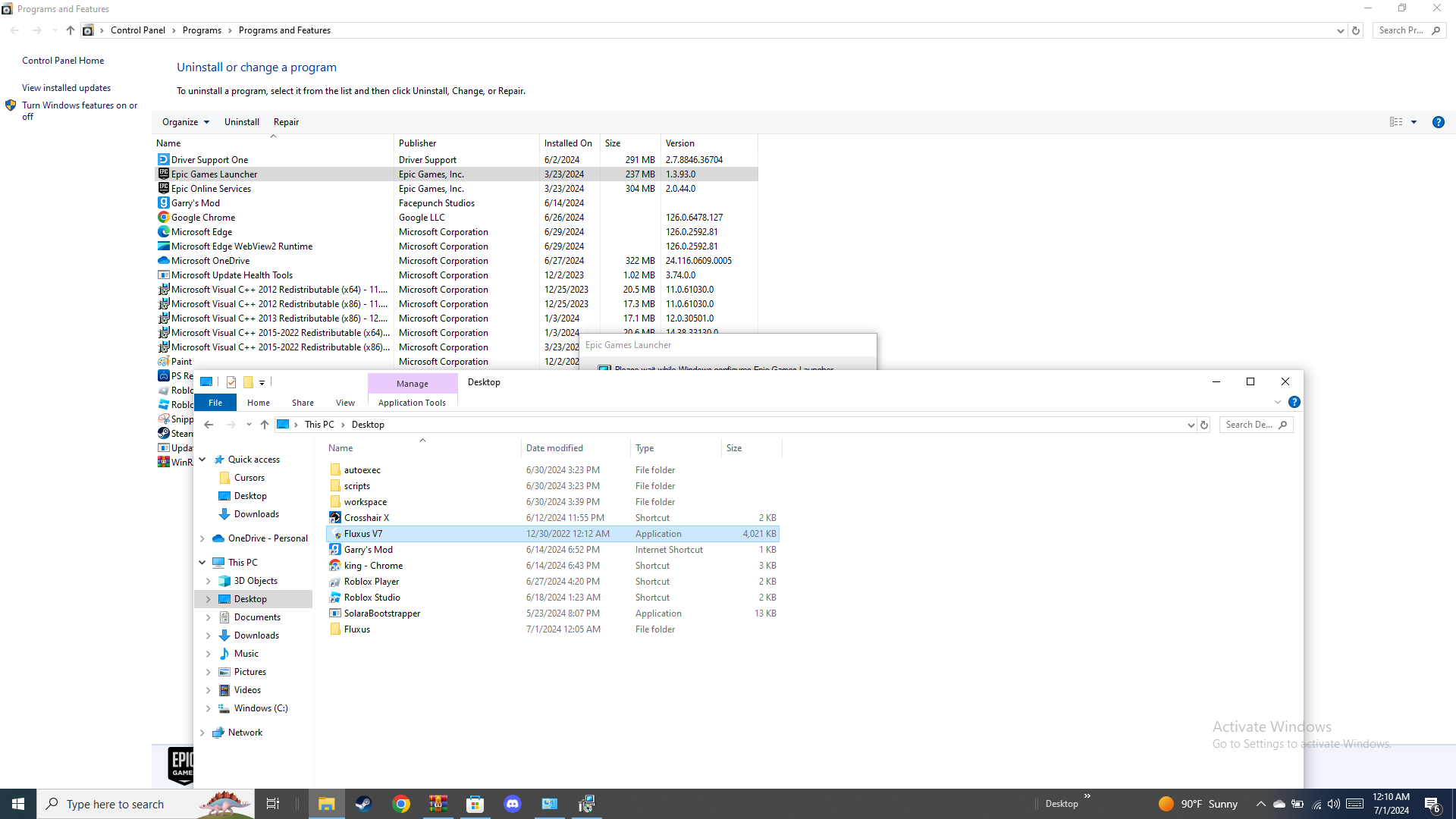1456x819 pixels.
Task: Open the Explorer address bar history dropdown
Action: [1191, 425]
